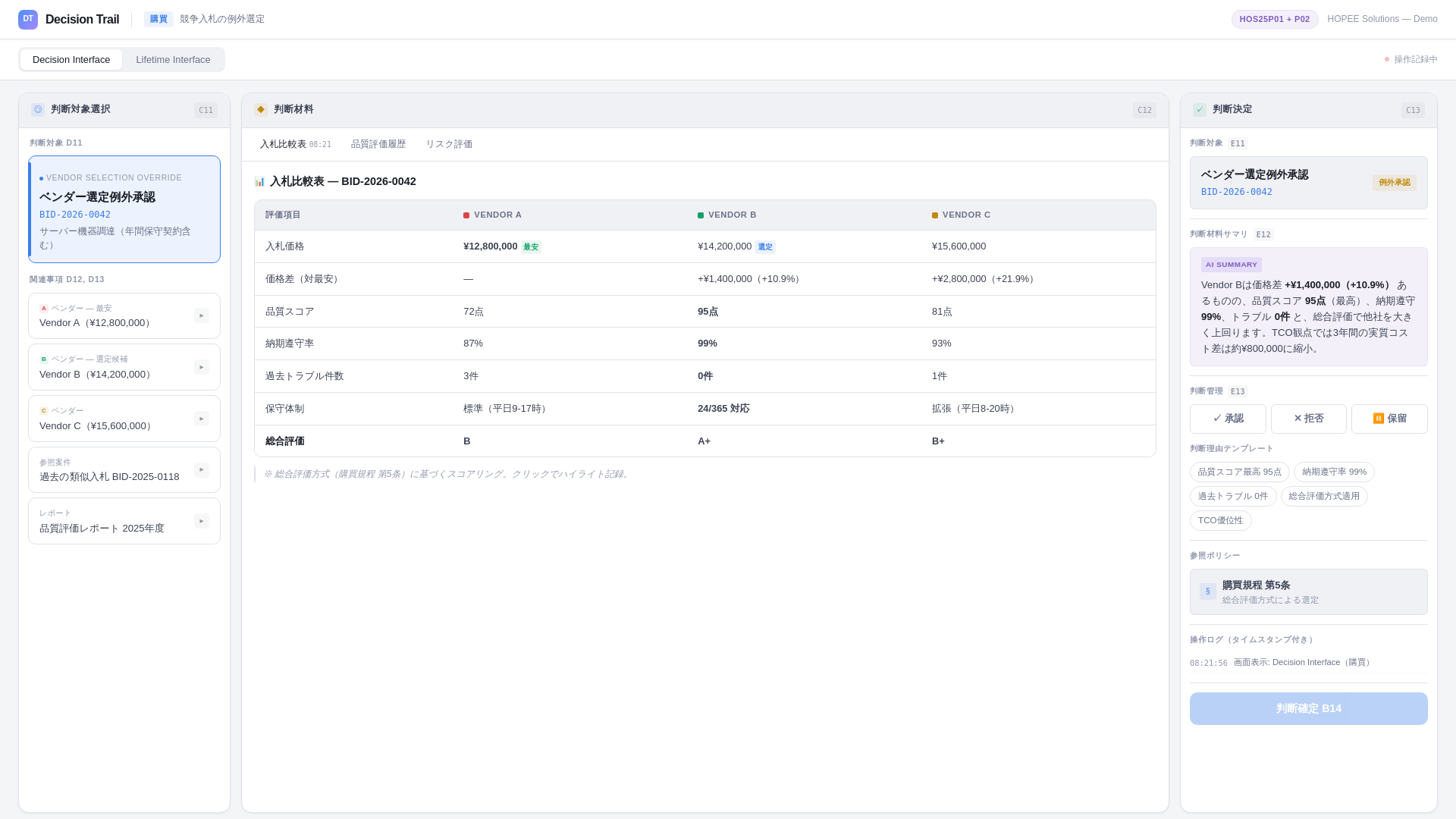Screen dimensions: 1456x819
Task: Click the AI SUMMARY label
Action: (1232, 265)
